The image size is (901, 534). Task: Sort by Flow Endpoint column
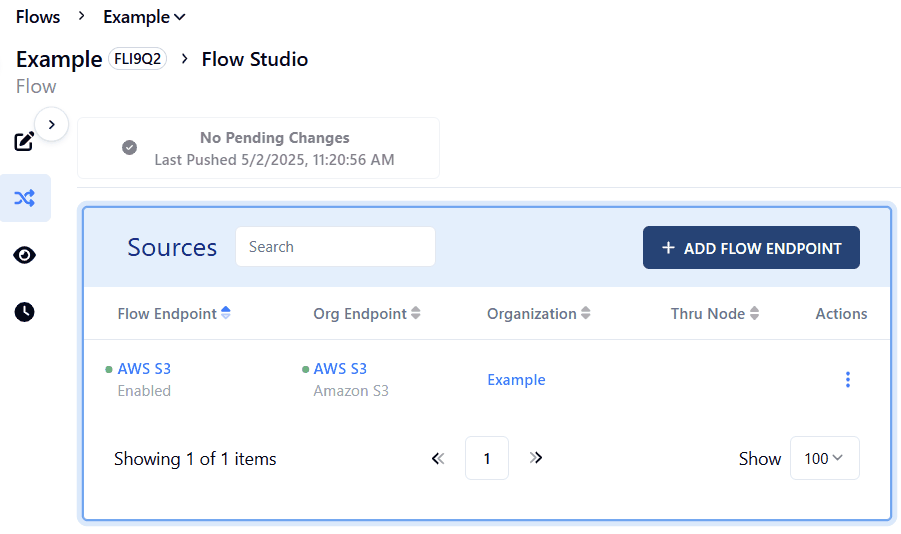point(174,313)
